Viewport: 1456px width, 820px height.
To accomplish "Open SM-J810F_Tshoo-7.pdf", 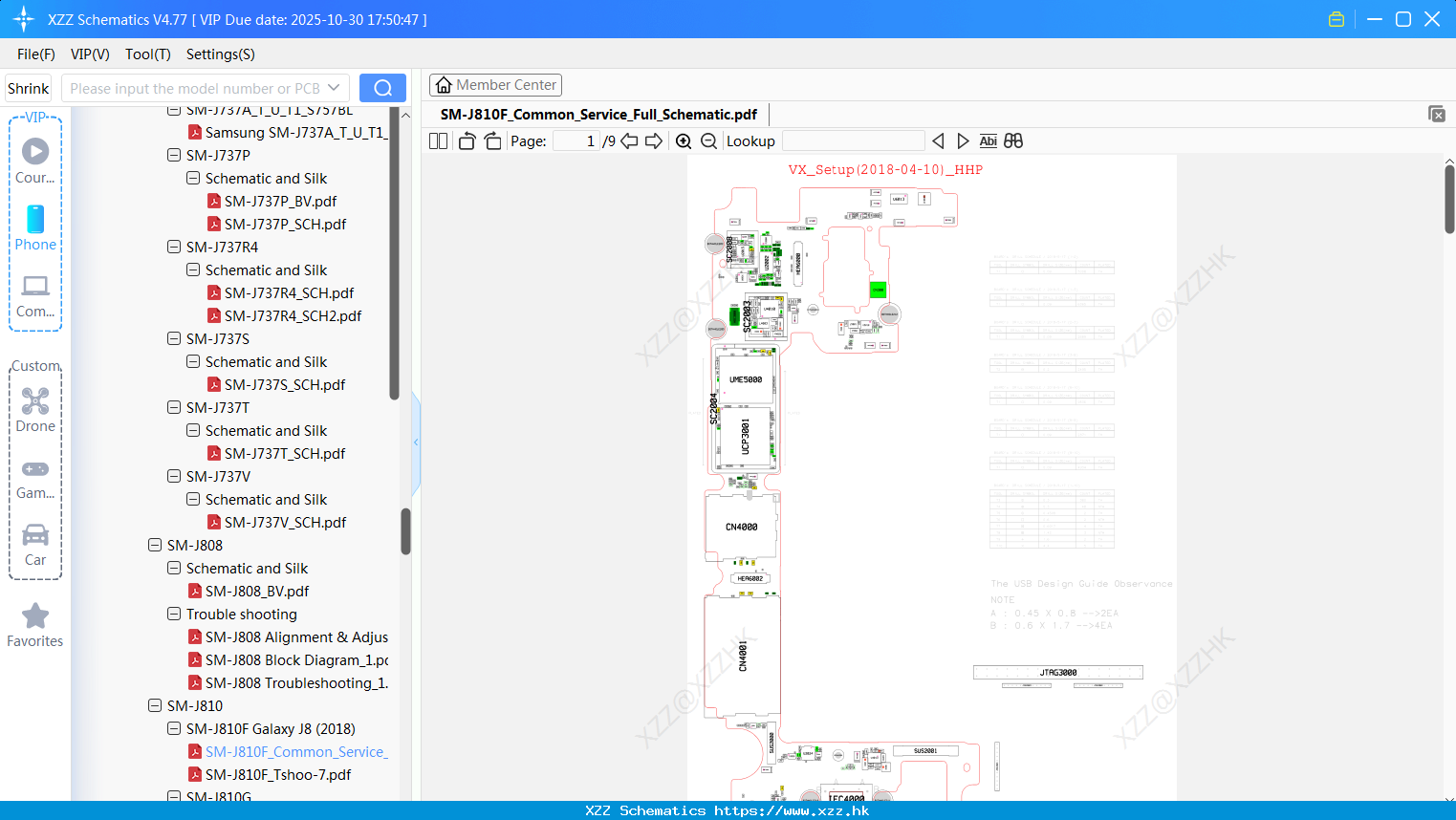I will tap(277, 774).
